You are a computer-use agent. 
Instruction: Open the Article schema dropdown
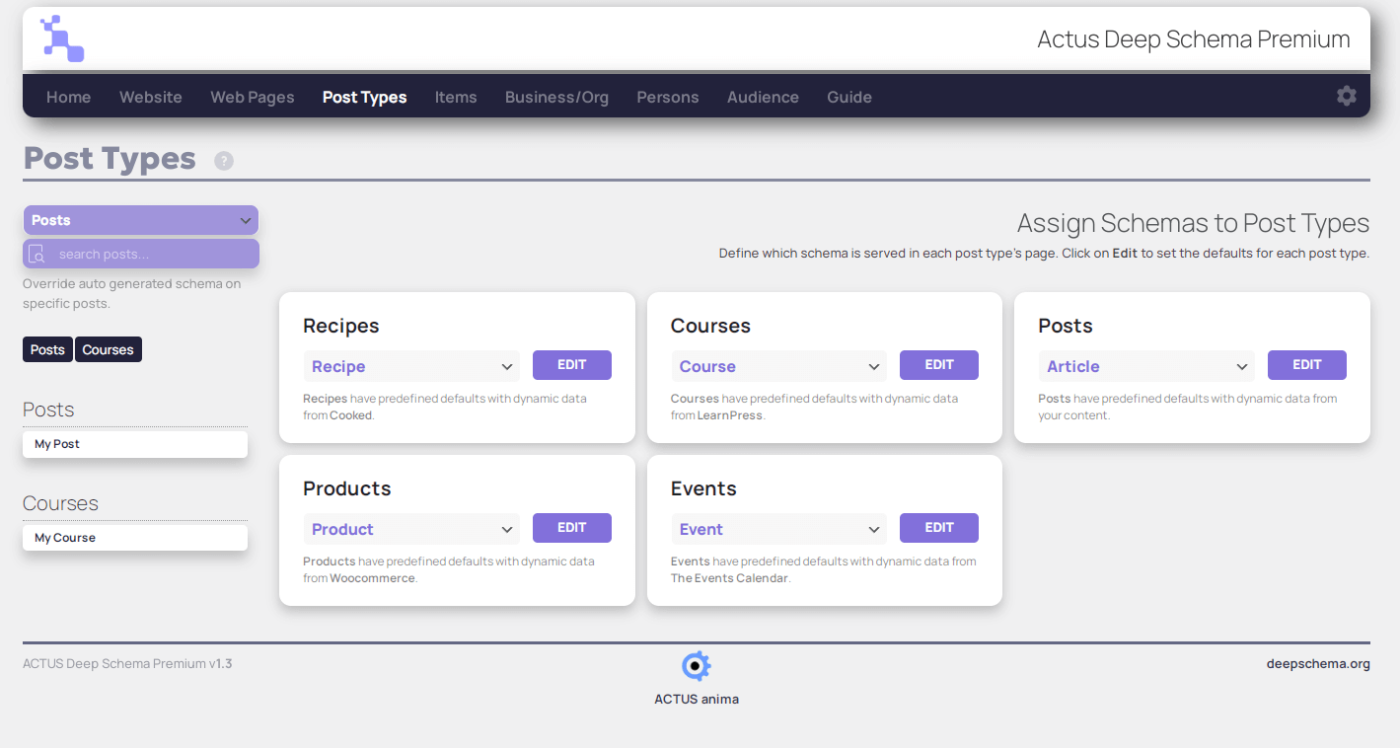click(1146, 366)
